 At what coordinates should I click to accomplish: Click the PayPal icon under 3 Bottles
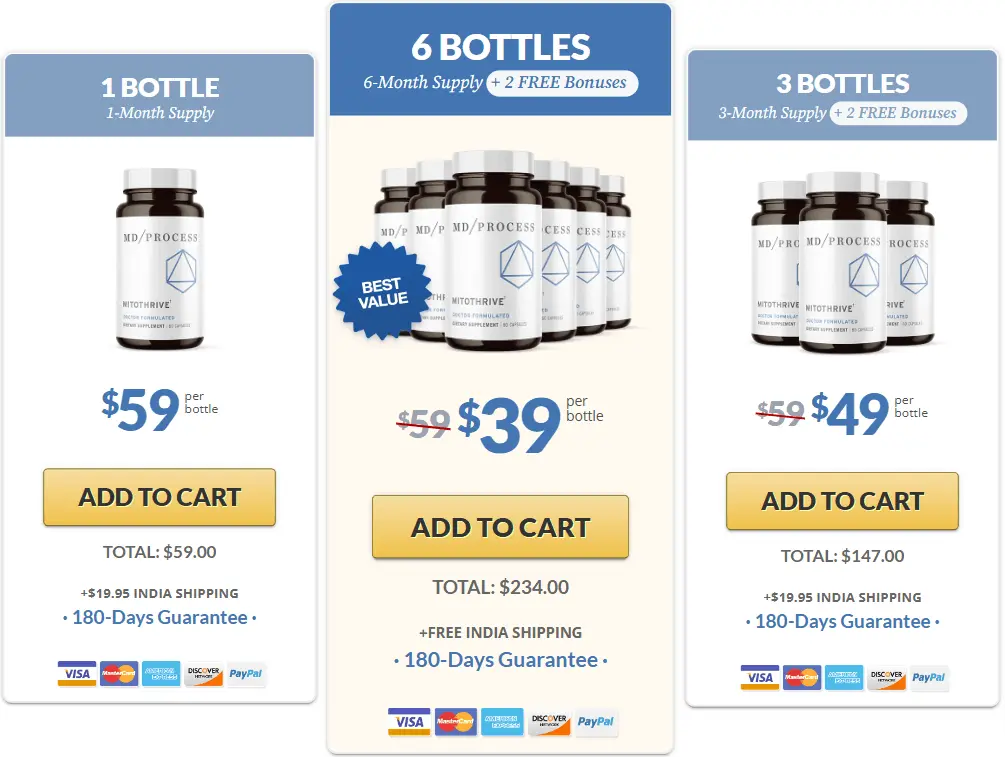tap(929, 678)
